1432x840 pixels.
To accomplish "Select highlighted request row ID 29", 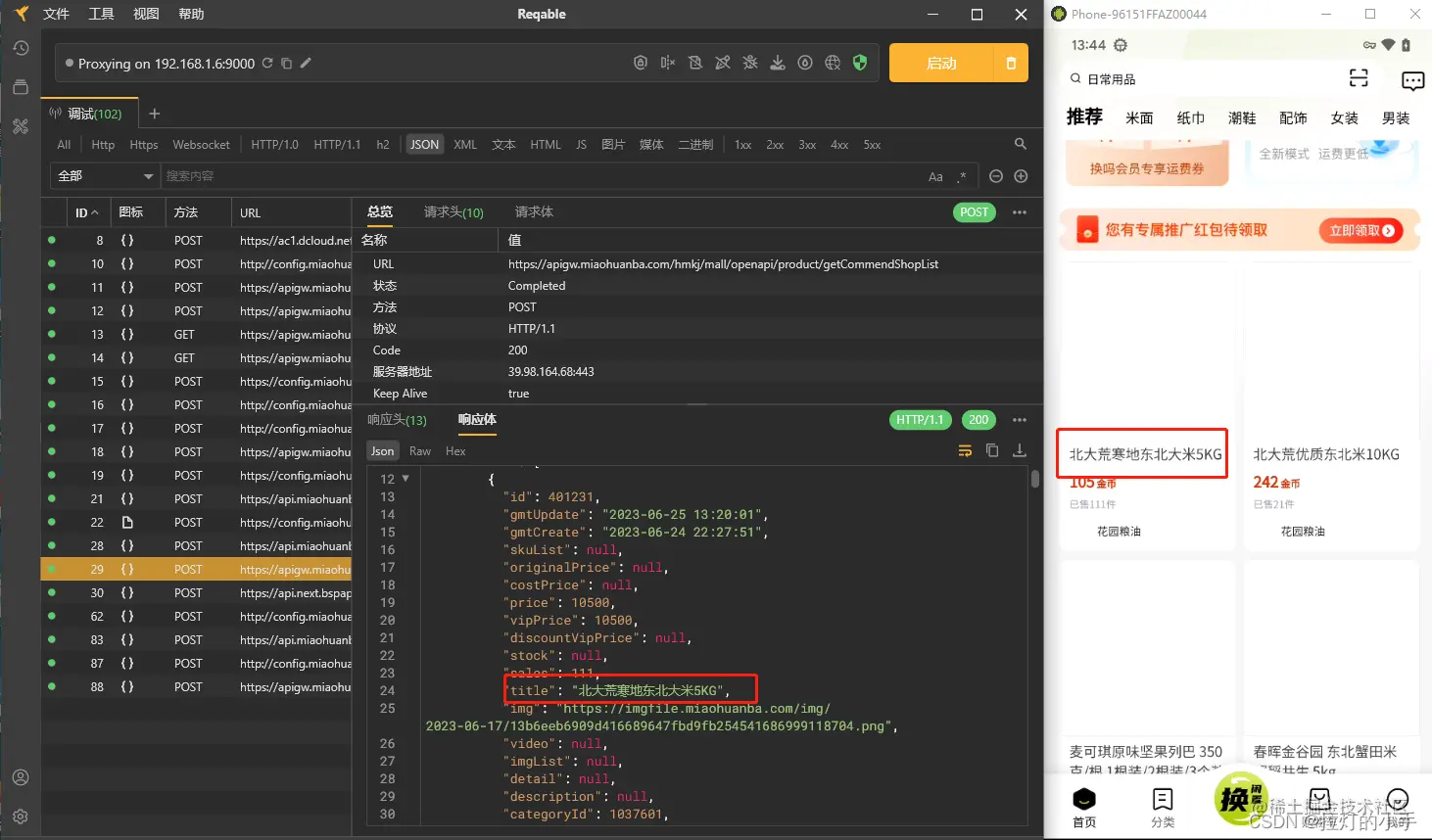I will pos(196,569).
